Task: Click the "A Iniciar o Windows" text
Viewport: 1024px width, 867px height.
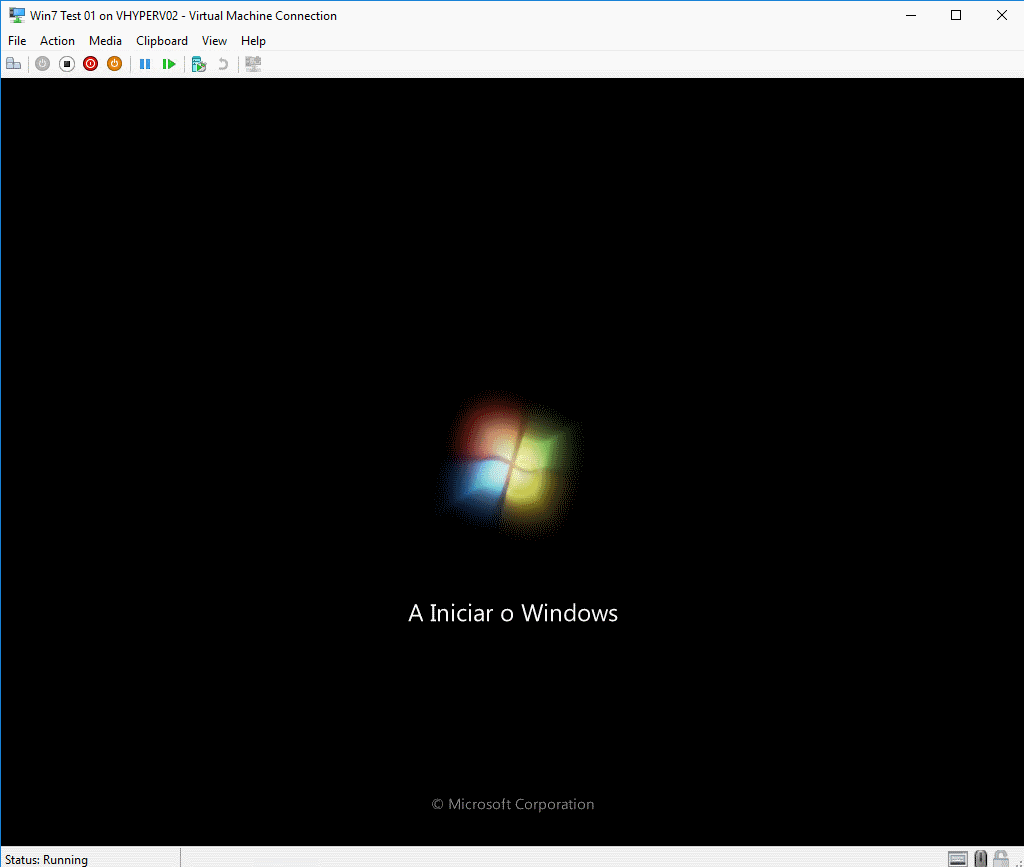Action: (x=513, y=613)
